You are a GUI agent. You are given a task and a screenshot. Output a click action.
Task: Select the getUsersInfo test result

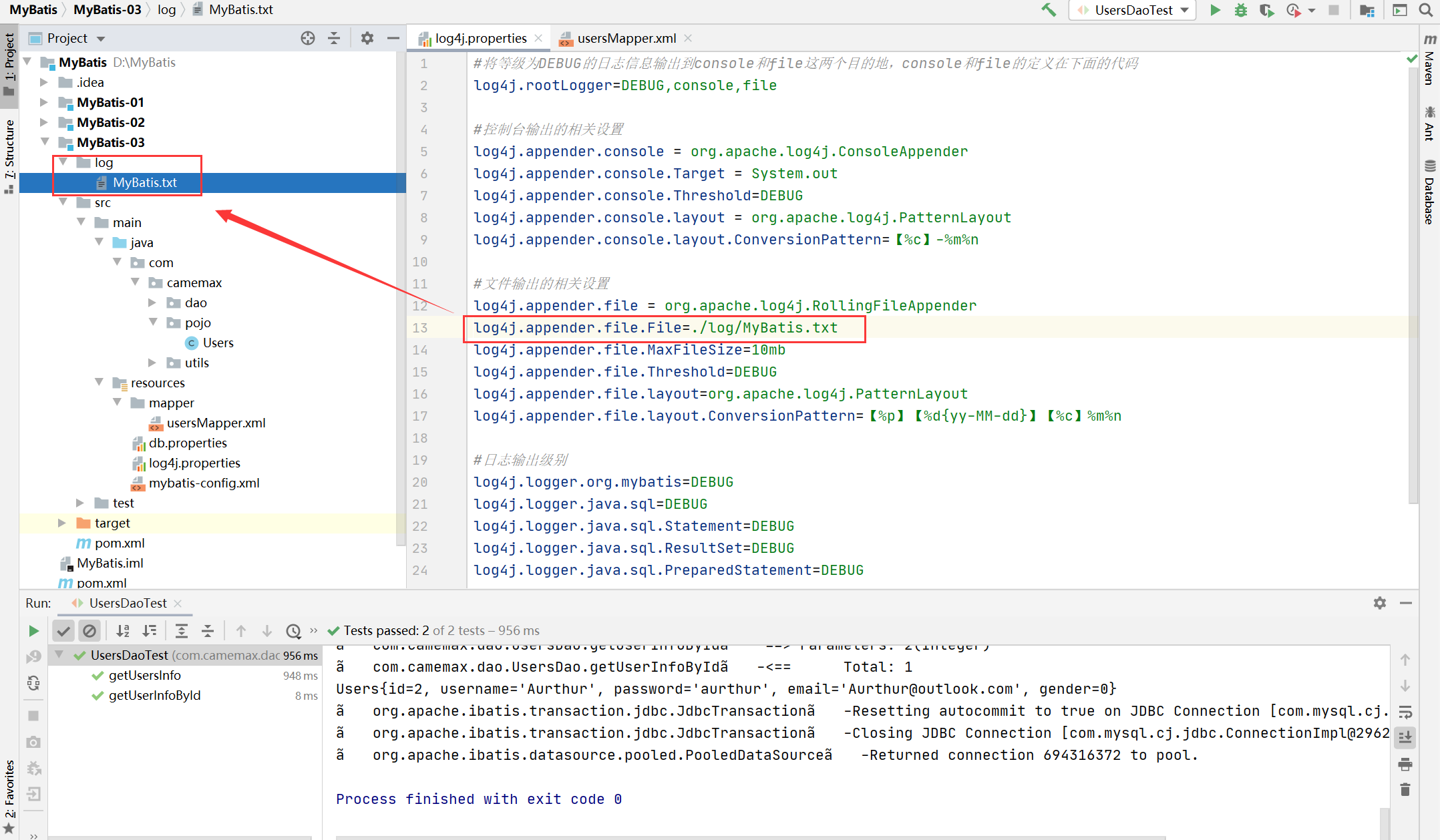[x=145, y=675]
